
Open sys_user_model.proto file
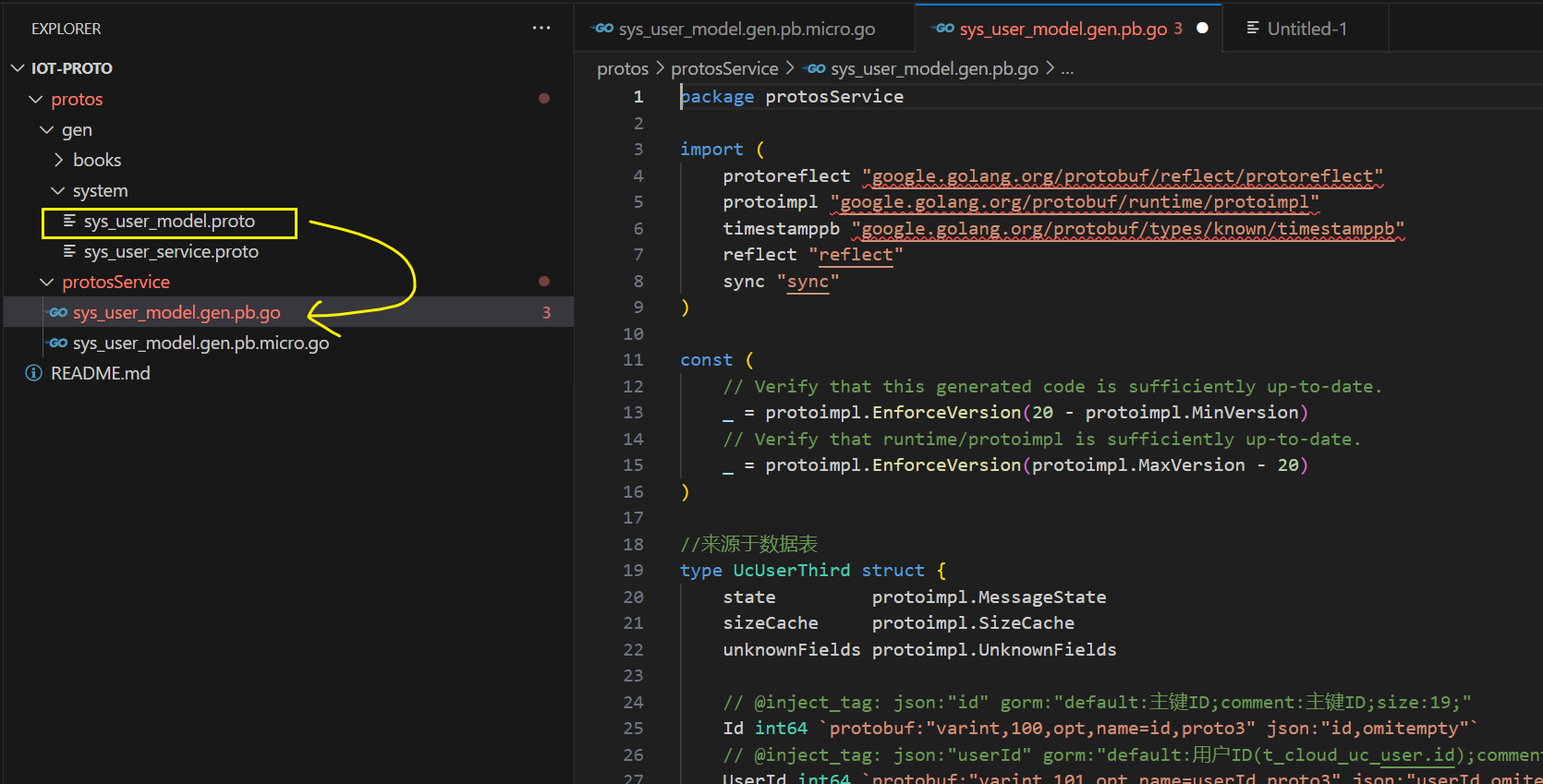click(169, 222)
